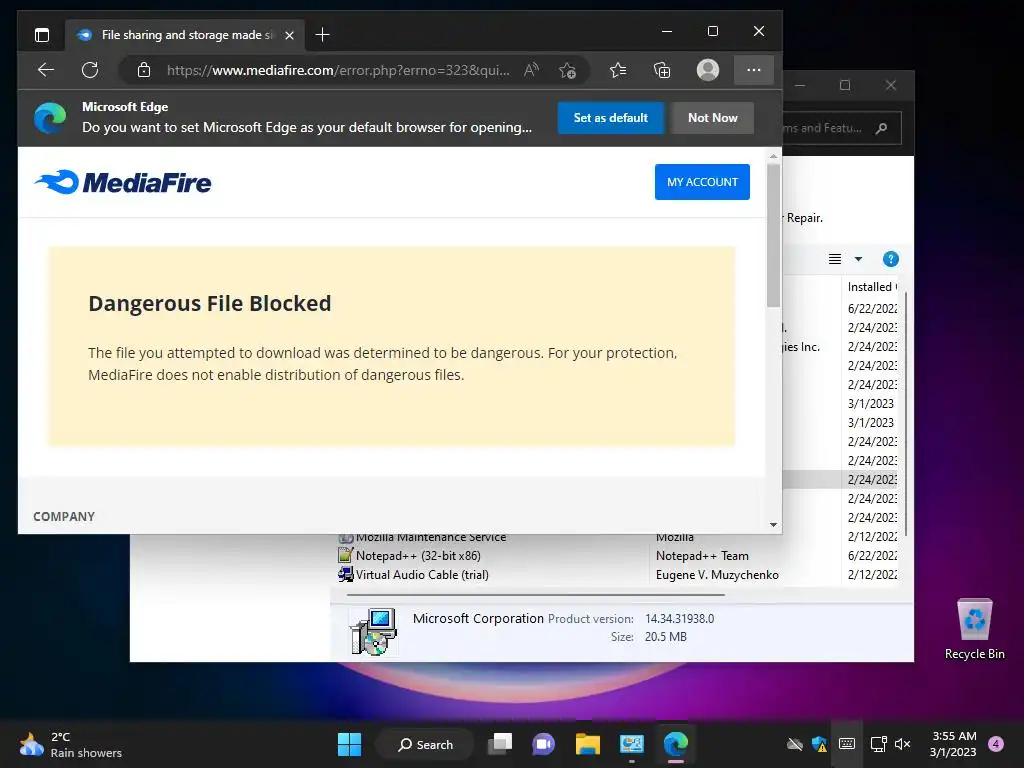The width and height of the screenshot is (1024, 768).
Task: Select Notepad++ (32-bit x86) program entry
Action: pyautogui.click(x=418, y=556)
